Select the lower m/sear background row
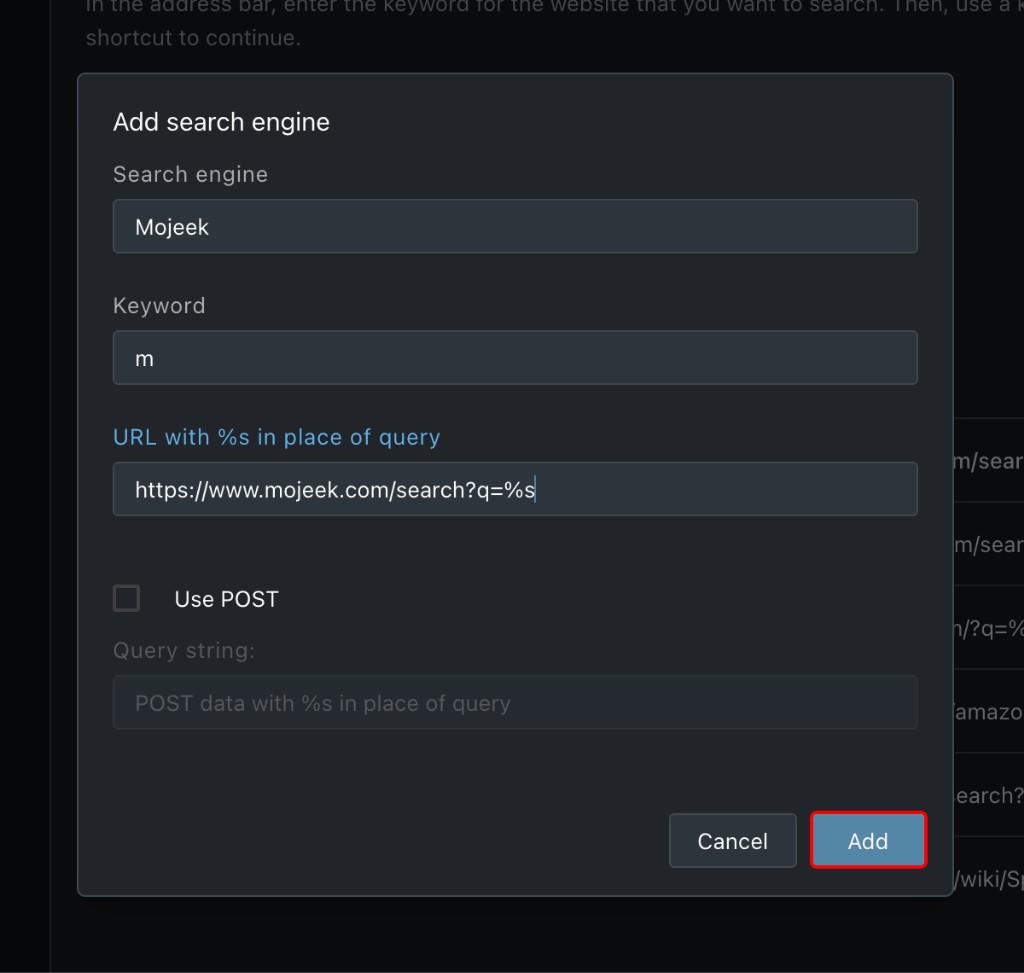 point(989,544)
